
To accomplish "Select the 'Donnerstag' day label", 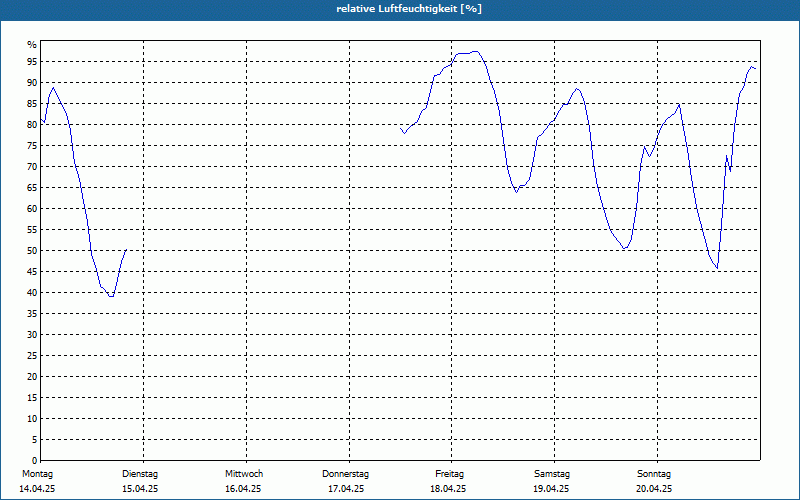I will tap(345, 474).
